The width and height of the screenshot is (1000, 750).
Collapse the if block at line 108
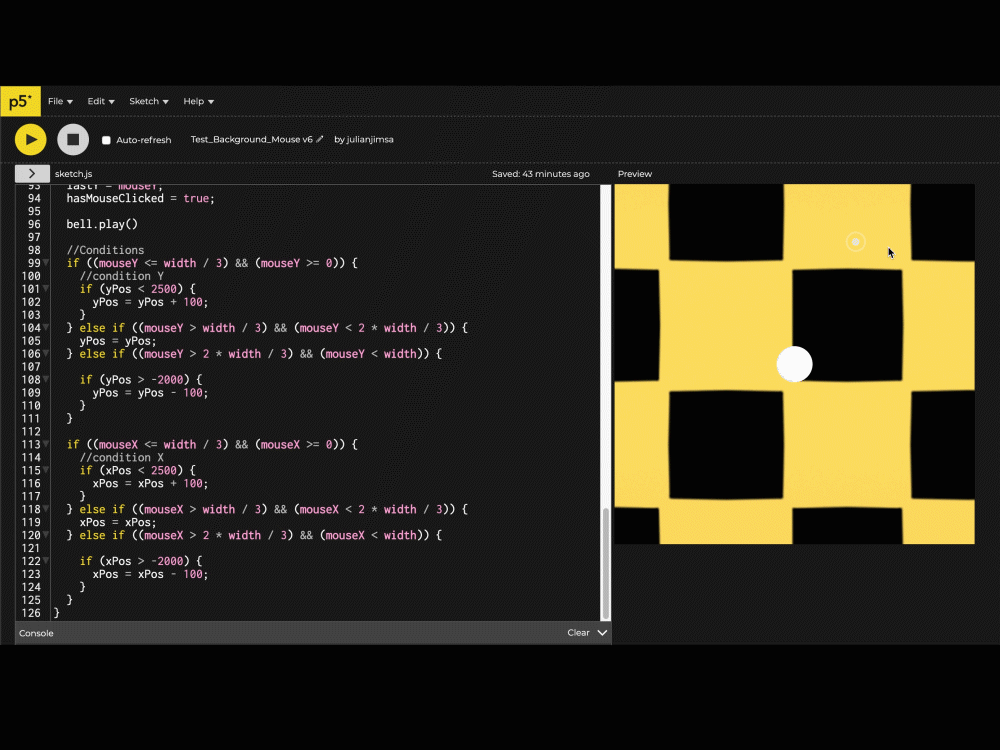(x=46, y=380)
